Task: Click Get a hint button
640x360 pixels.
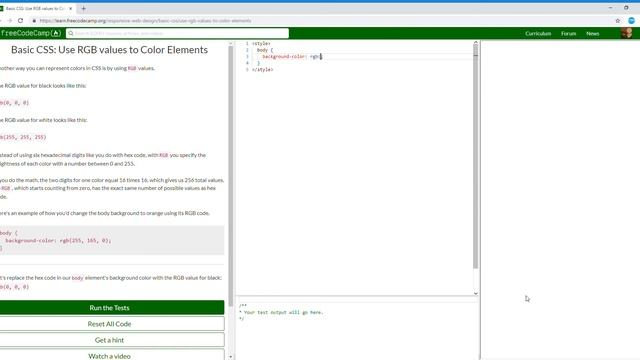Action: click(109, 340)
